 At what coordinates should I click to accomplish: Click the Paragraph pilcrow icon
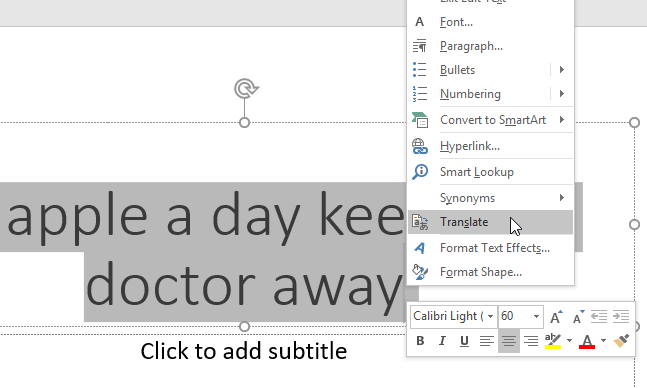click(420, 46)
